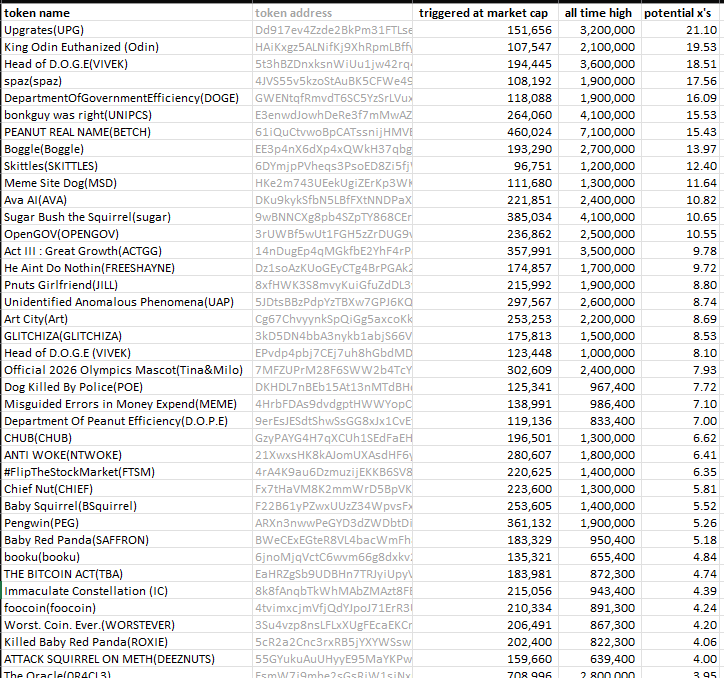Click the Pengwin(PEG) cell

127,523
